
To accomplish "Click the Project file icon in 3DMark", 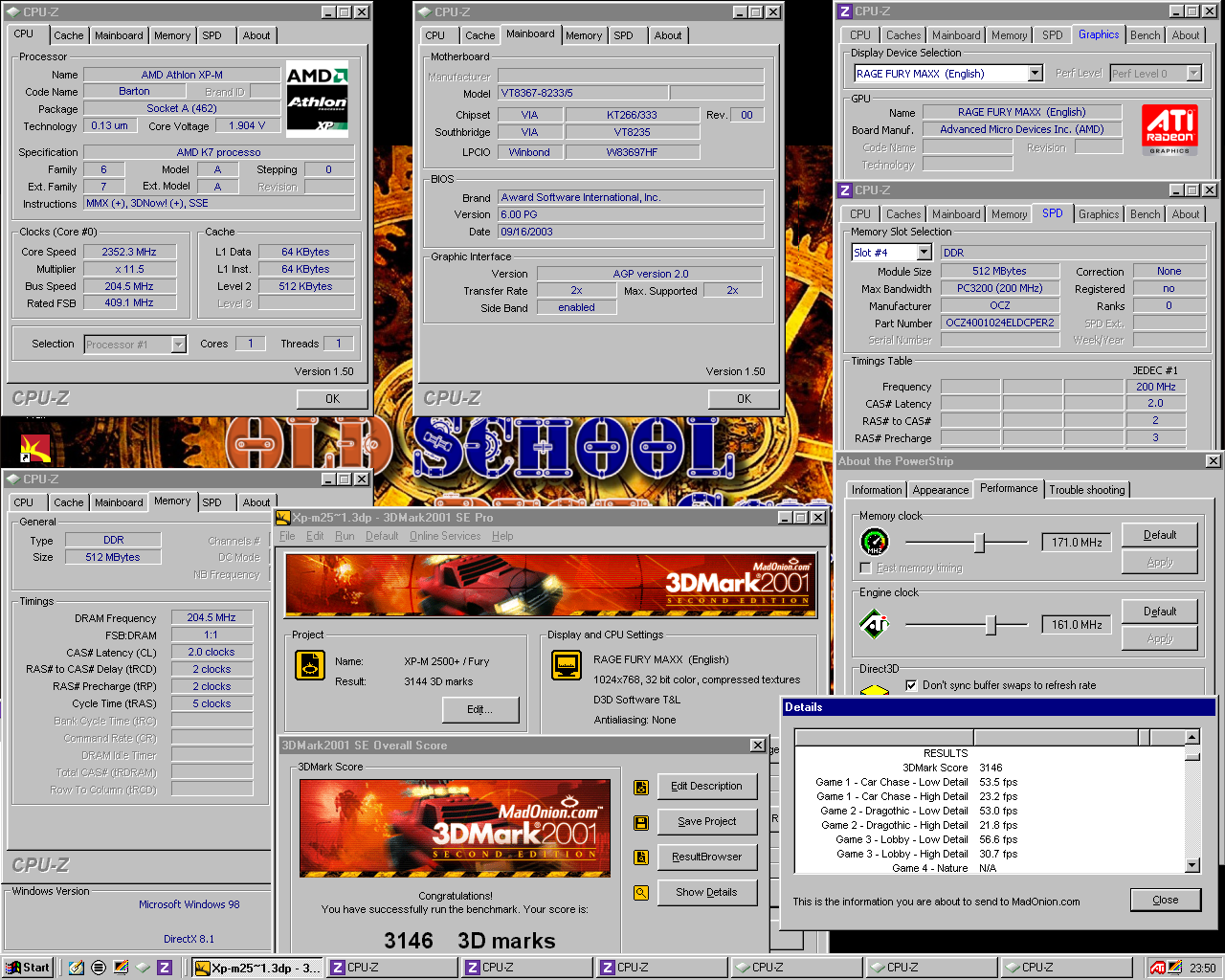I will pyautogui.click(x=310, y=665).
